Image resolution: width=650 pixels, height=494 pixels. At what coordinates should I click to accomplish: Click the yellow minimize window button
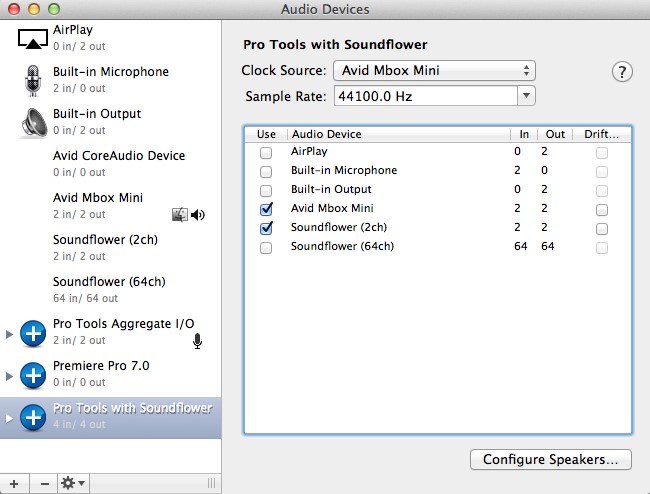[34, 9]
